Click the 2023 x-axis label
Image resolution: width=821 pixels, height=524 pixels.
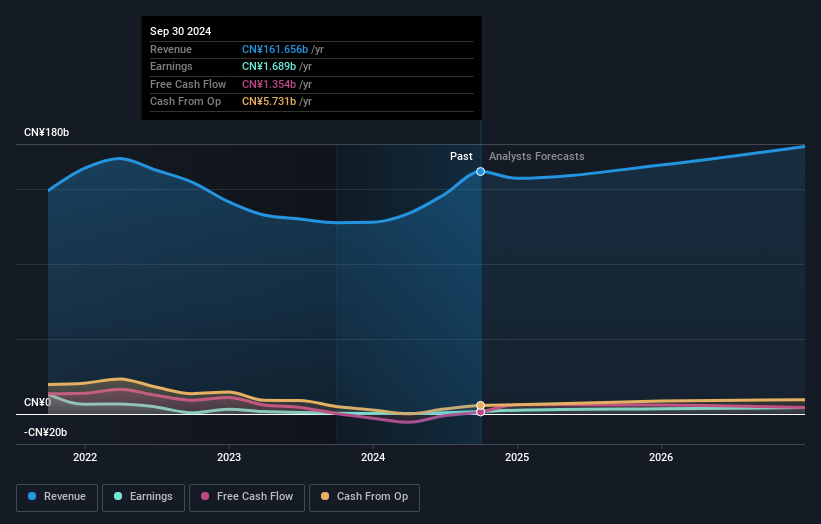[229, 458]
